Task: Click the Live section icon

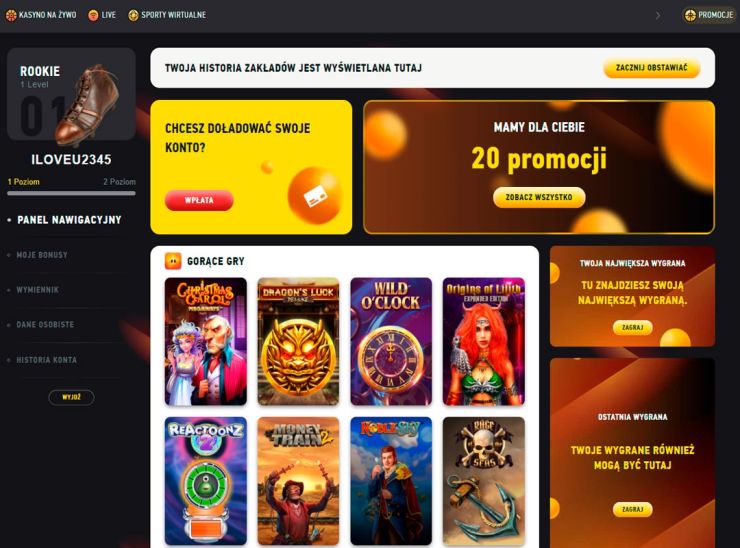Action: pyautogui.click(x=93, y=15)
